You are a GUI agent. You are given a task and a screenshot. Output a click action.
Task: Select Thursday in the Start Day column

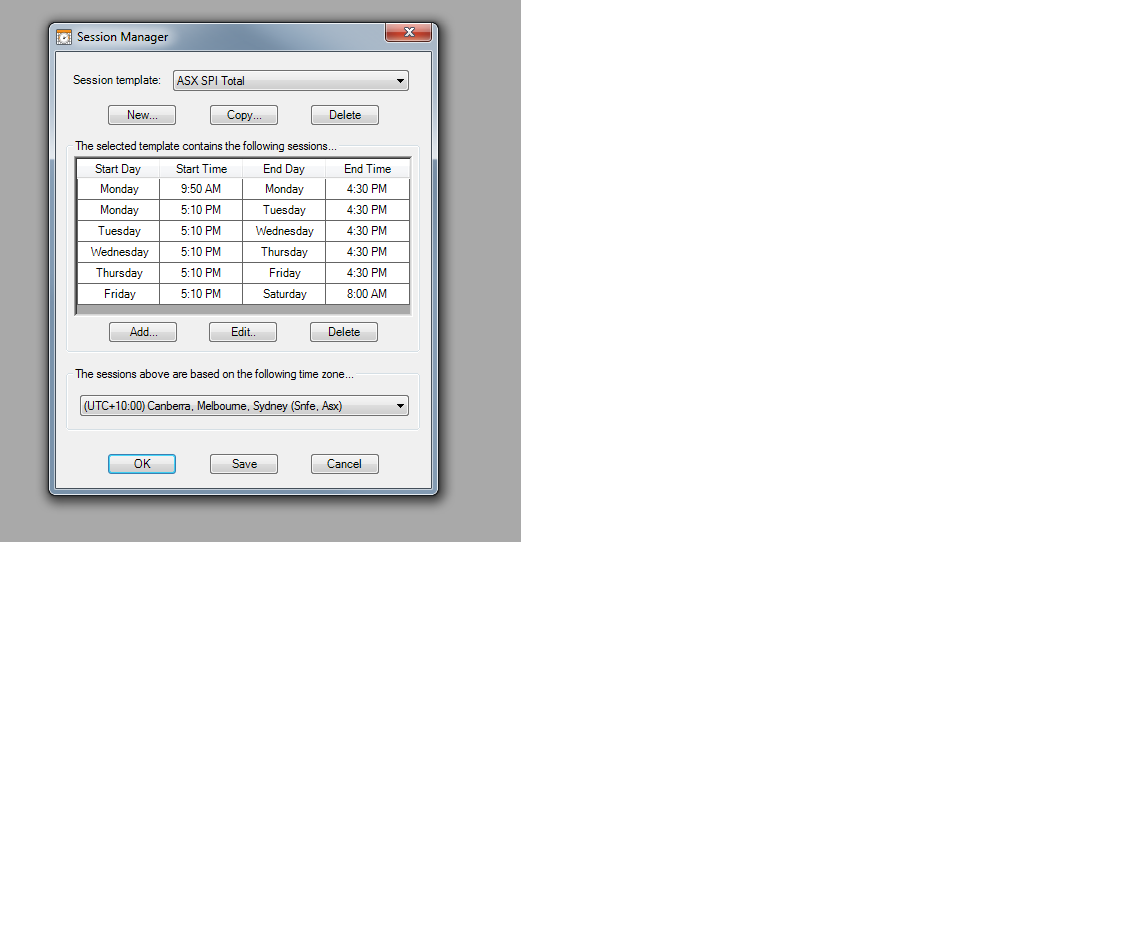point(118,273)
